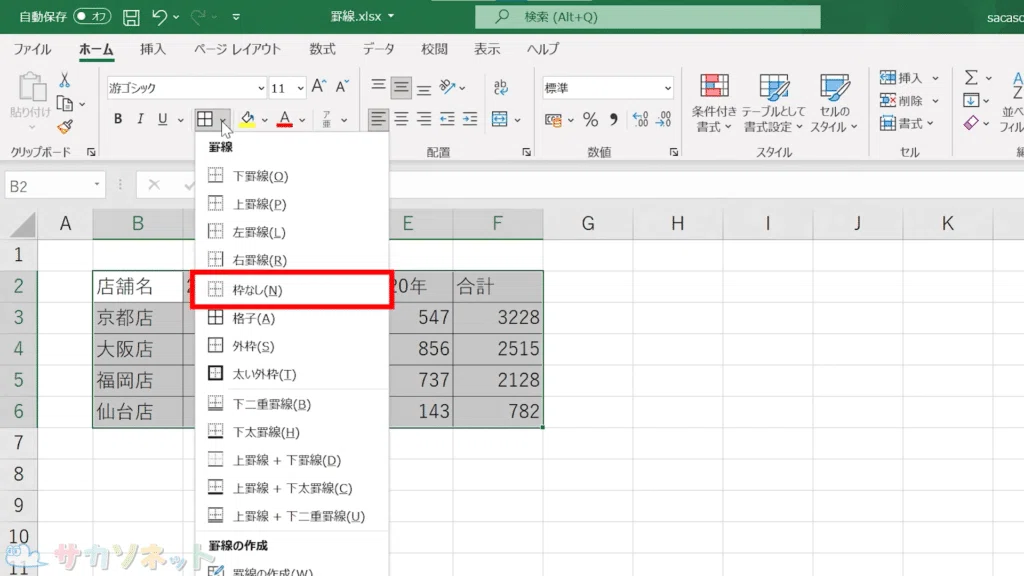The image size is (1024, 576).
Task: Toggle Bold formatting
Action: (118, 119)
